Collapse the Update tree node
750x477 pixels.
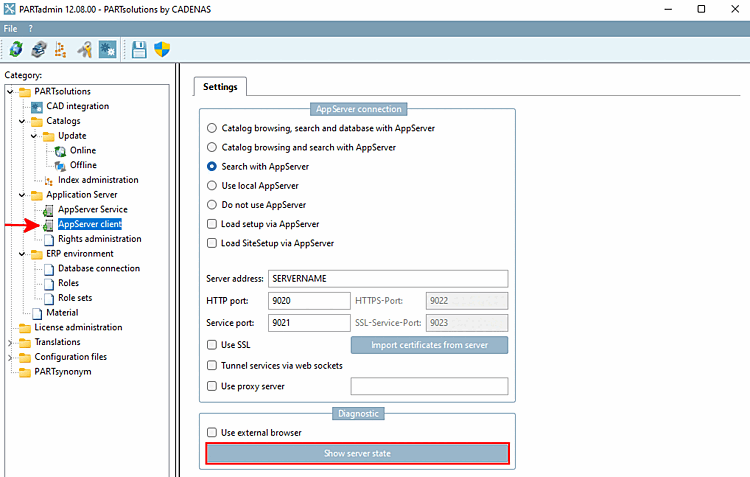(x=34, y=136)
